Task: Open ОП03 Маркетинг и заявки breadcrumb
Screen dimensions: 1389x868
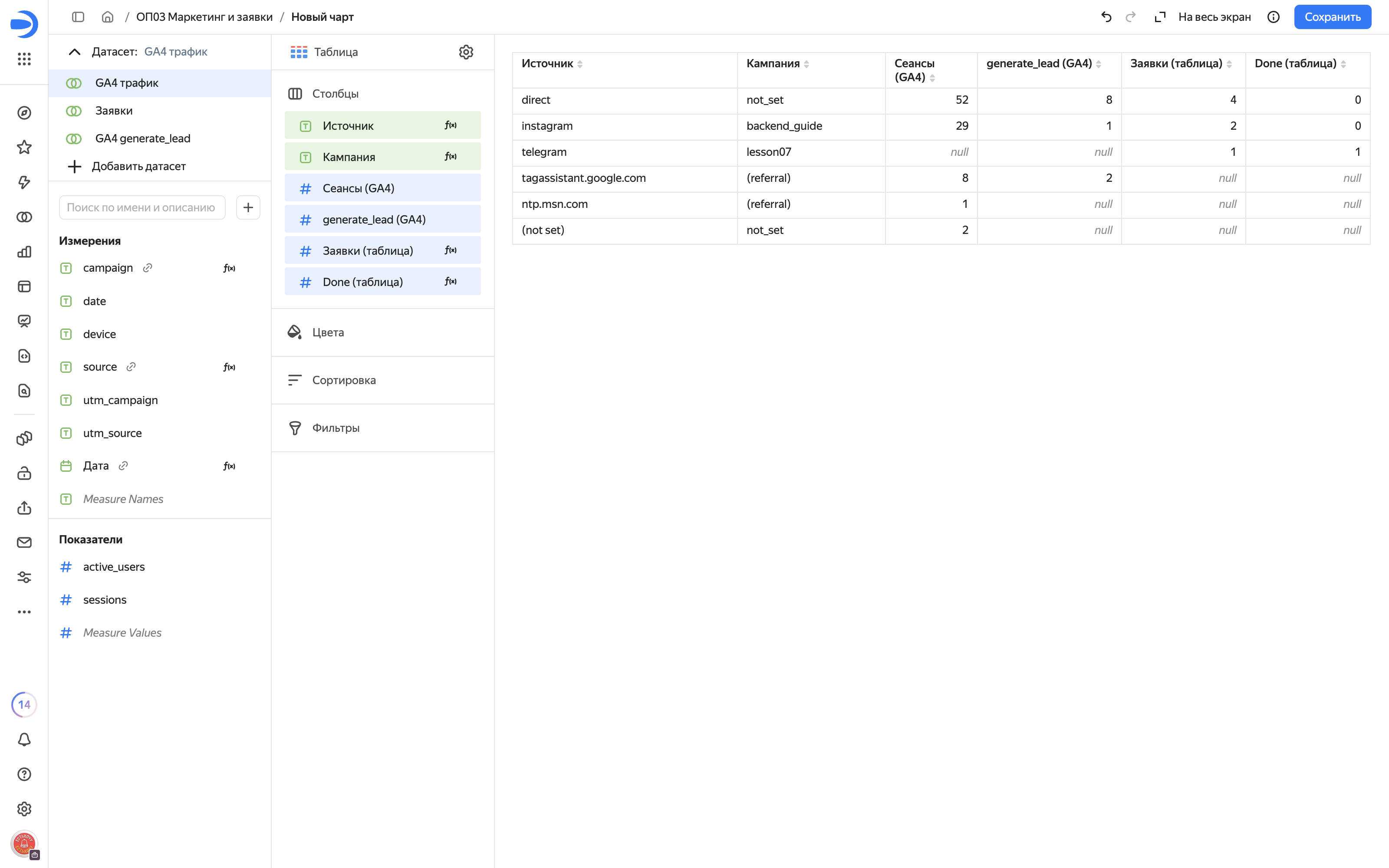Action: [x=204, y=17]
